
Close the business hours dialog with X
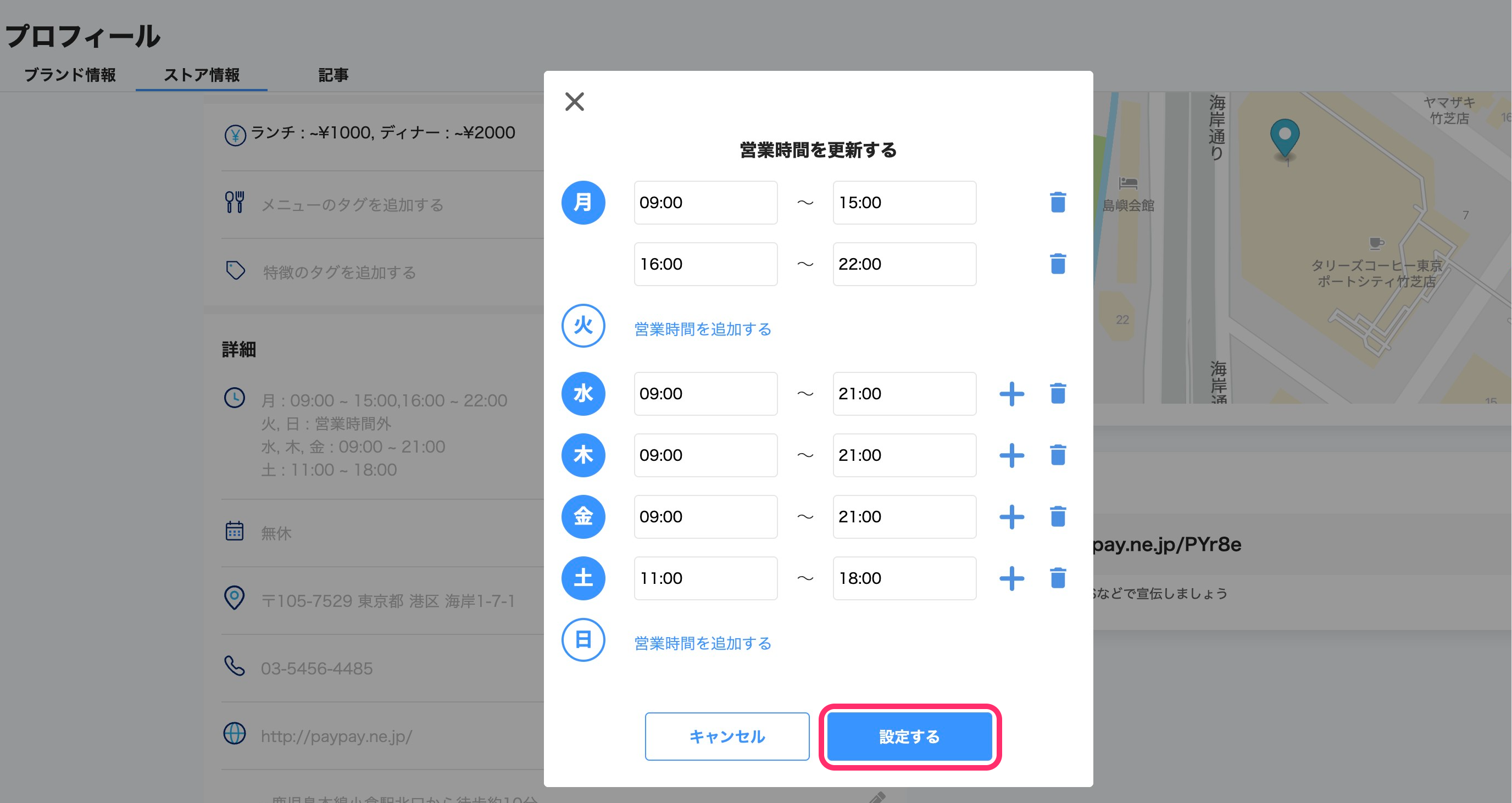[x=574, y=102]
